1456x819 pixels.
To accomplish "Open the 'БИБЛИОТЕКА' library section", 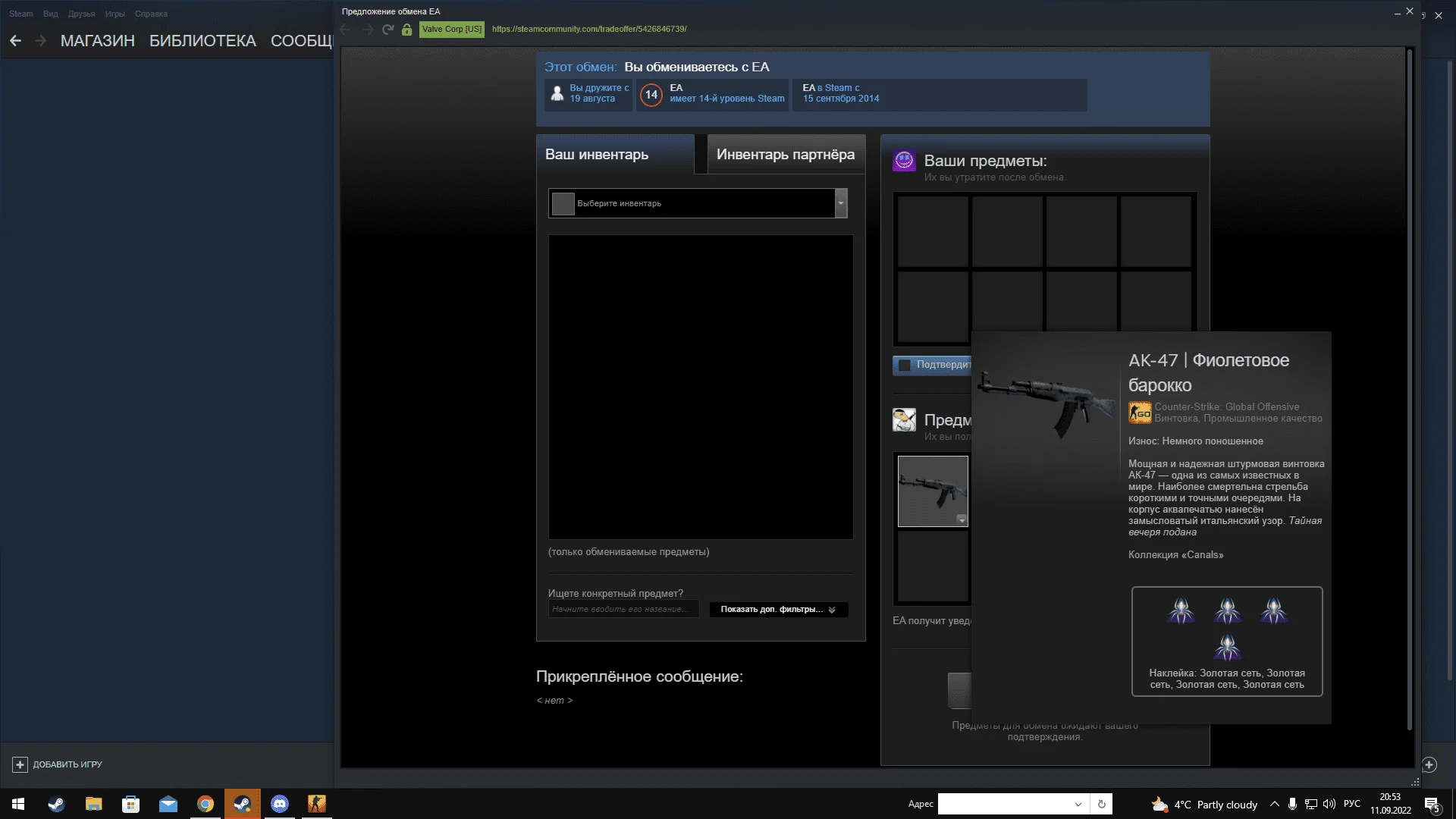I will click(x=202, y=41).
